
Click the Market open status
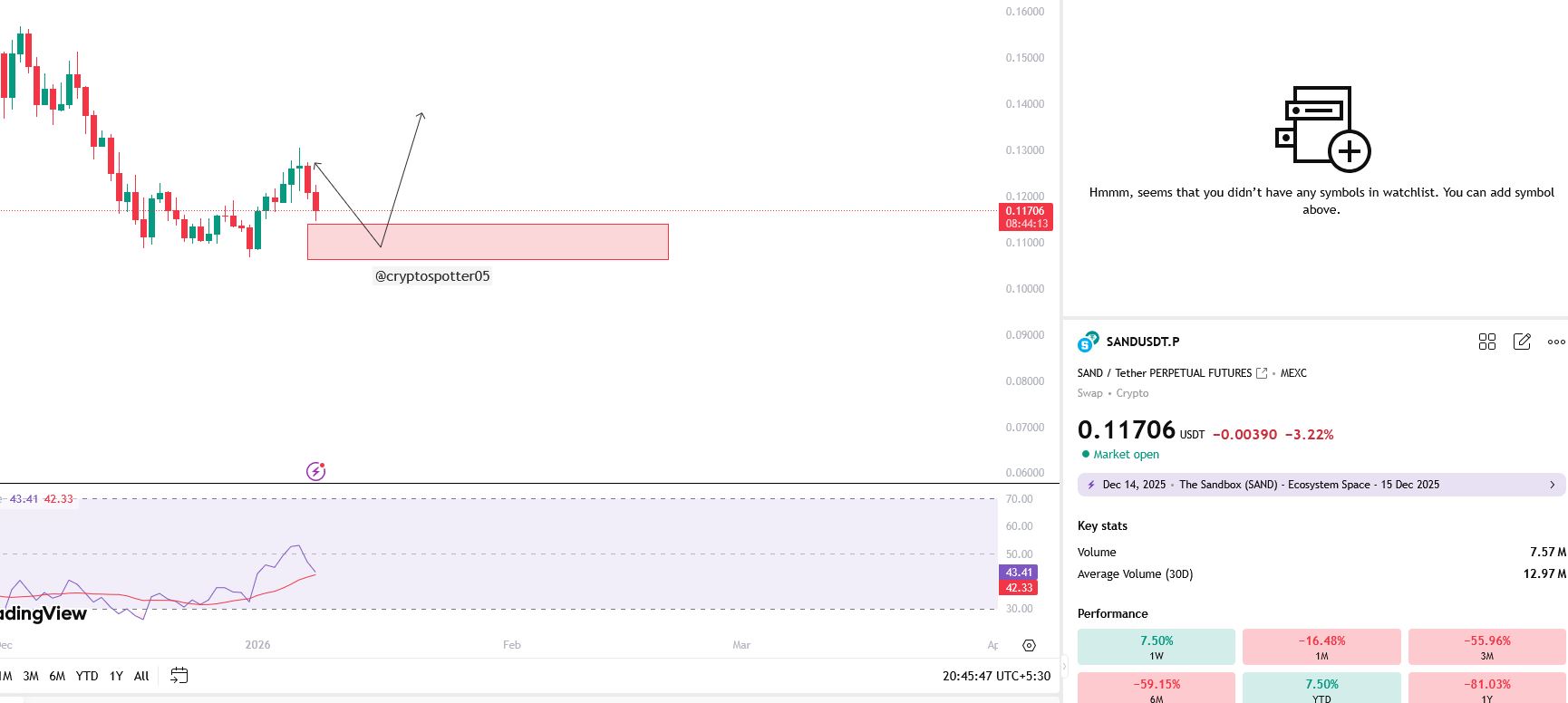(x=1126, y=455)
